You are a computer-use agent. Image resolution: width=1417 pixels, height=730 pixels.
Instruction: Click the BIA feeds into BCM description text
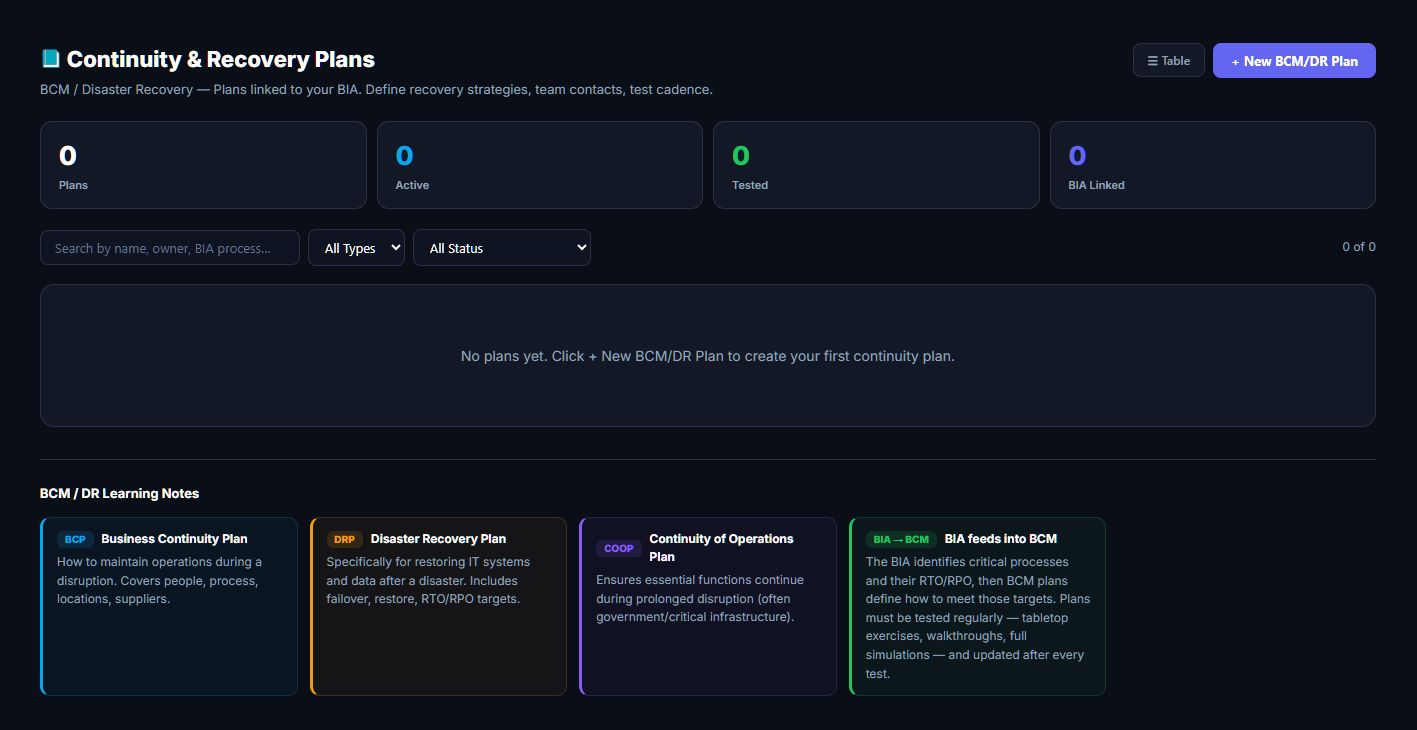point(978,617)
